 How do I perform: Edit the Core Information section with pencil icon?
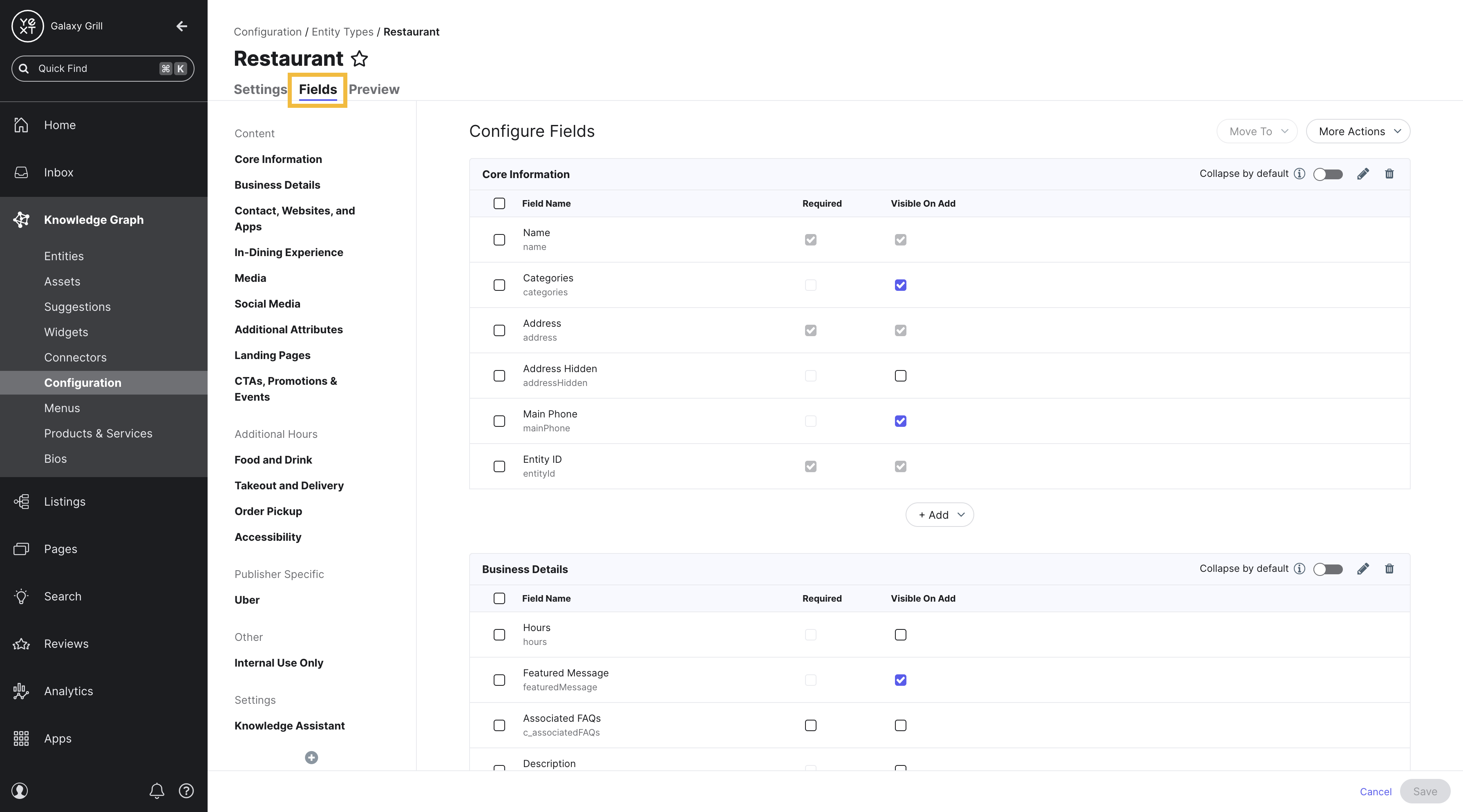click(1362, 174)
